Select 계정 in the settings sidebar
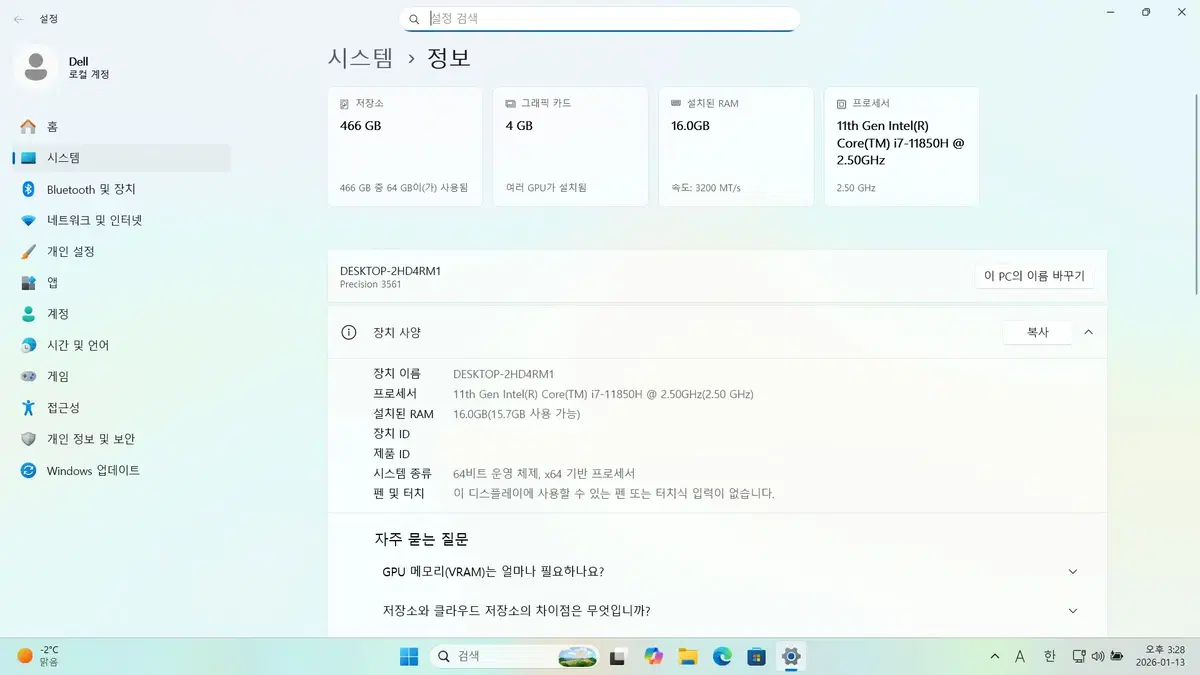1200x675 pixels. pyautogui.click(x=62, y=314)
